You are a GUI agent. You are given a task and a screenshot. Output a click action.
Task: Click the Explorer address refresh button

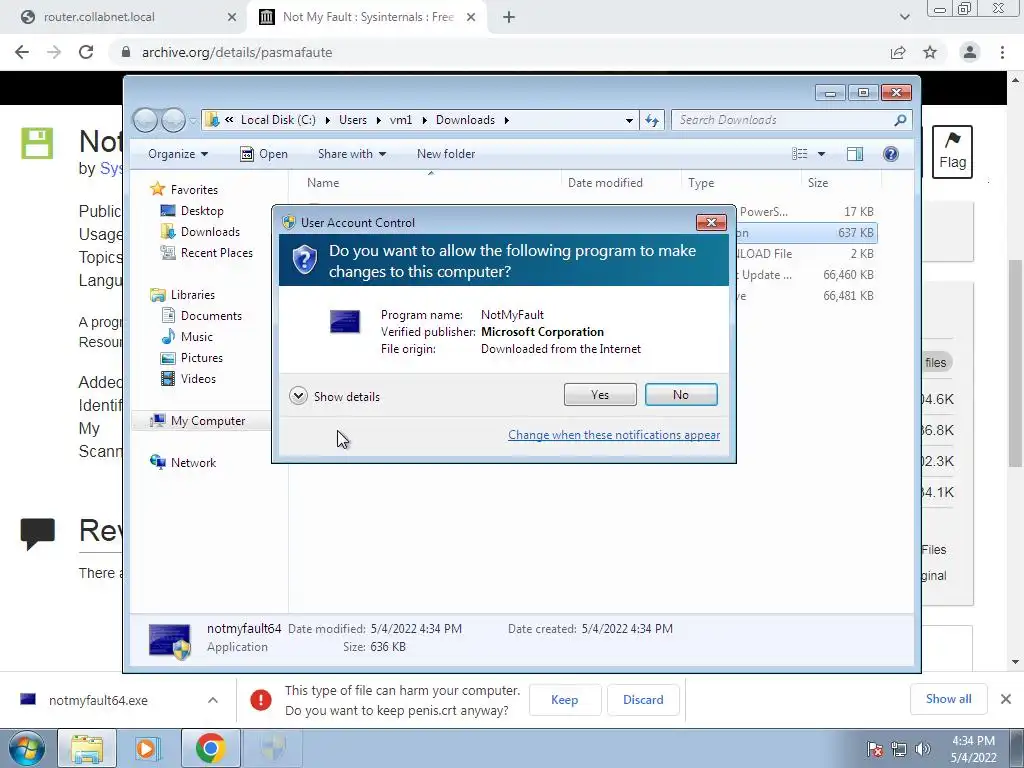click(x=652, y=120)
